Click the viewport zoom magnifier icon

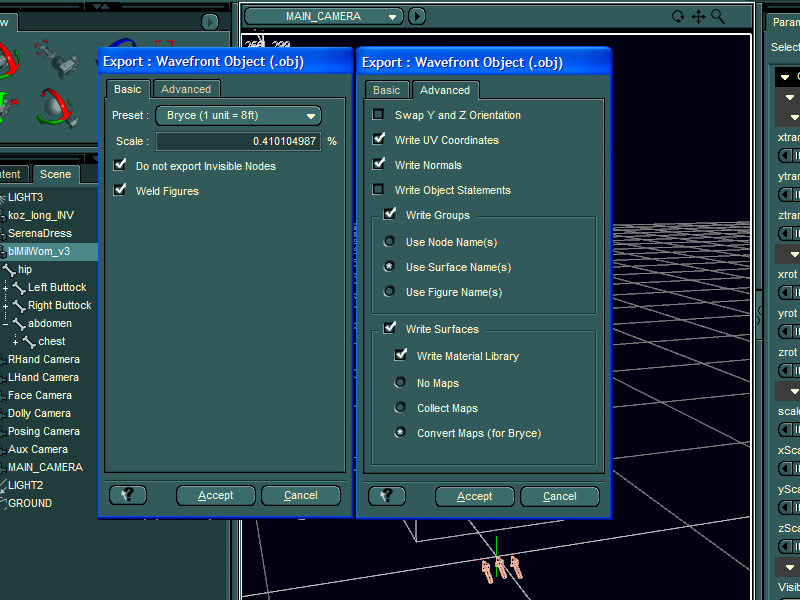pyautogui.click(x=718, y=17)
